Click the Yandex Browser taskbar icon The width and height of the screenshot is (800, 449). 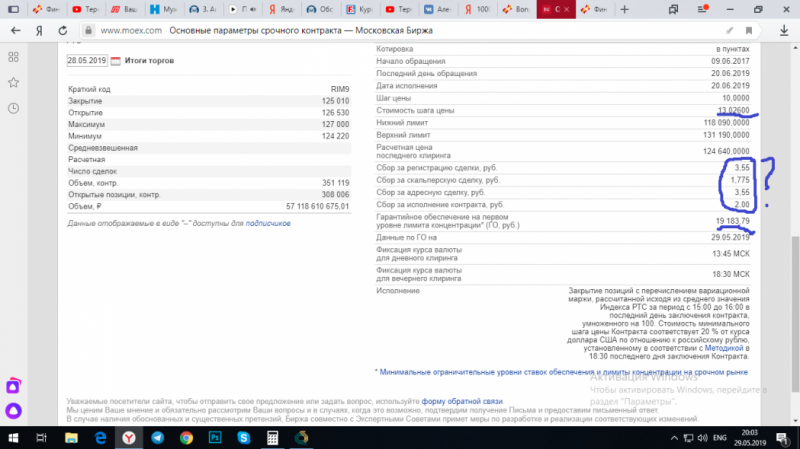coord(129,438)
